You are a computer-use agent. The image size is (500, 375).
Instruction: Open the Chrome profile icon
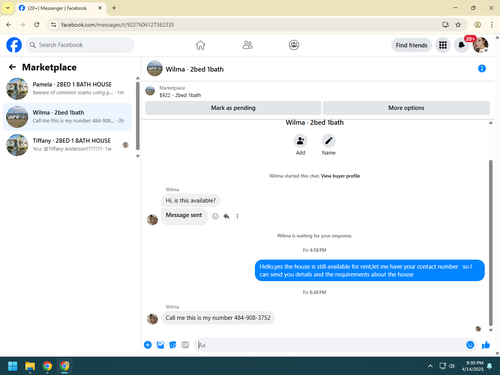tap(478, 25)
